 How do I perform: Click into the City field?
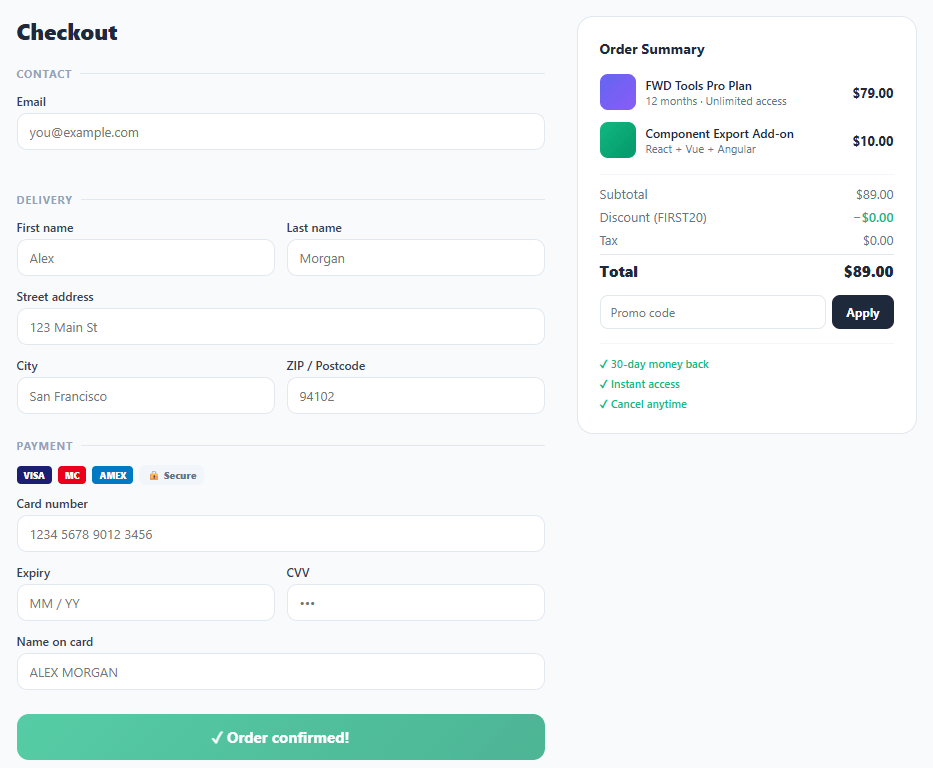pos(146,396)
